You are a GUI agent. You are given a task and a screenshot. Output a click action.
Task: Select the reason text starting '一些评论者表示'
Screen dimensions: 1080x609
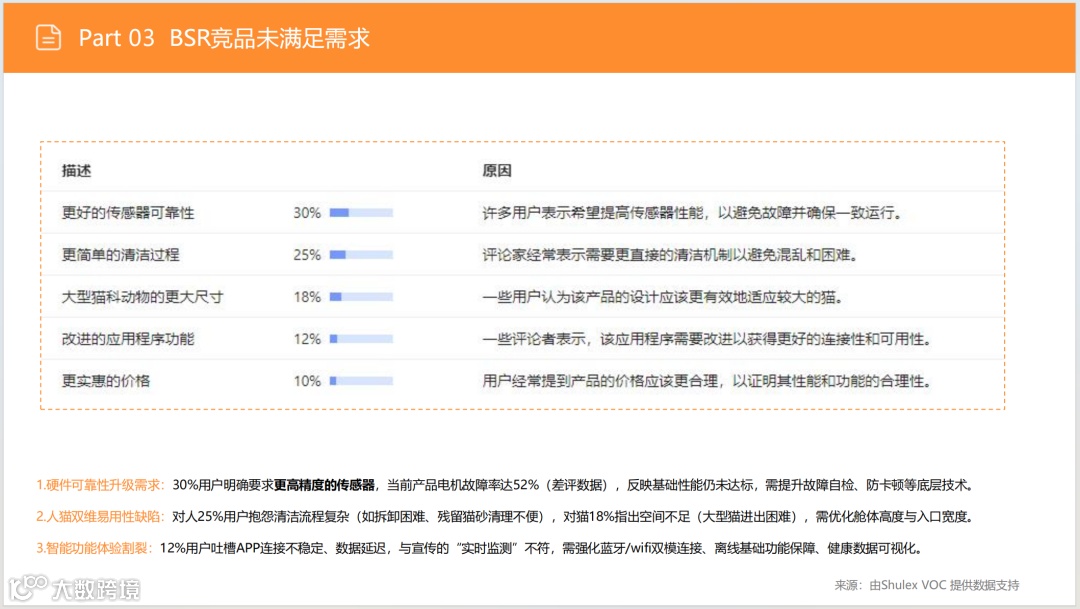tap(707, 339)
